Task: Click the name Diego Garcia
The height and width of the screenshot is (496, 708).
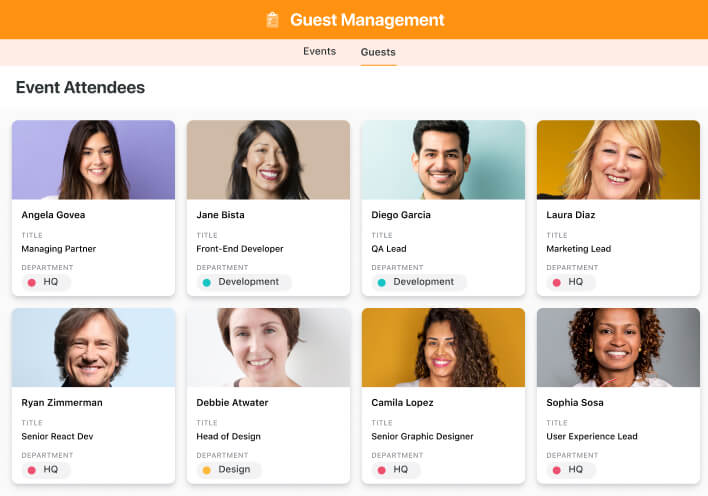Action: [x=401, y=215]
